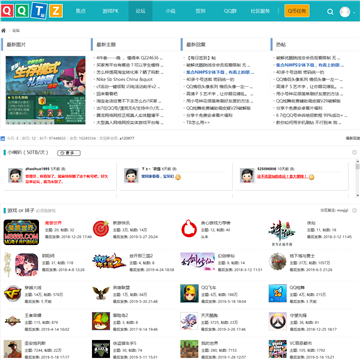Click the stats icon before 今日
Viewport: 360px width, 360px height.
tap(3, 138)
